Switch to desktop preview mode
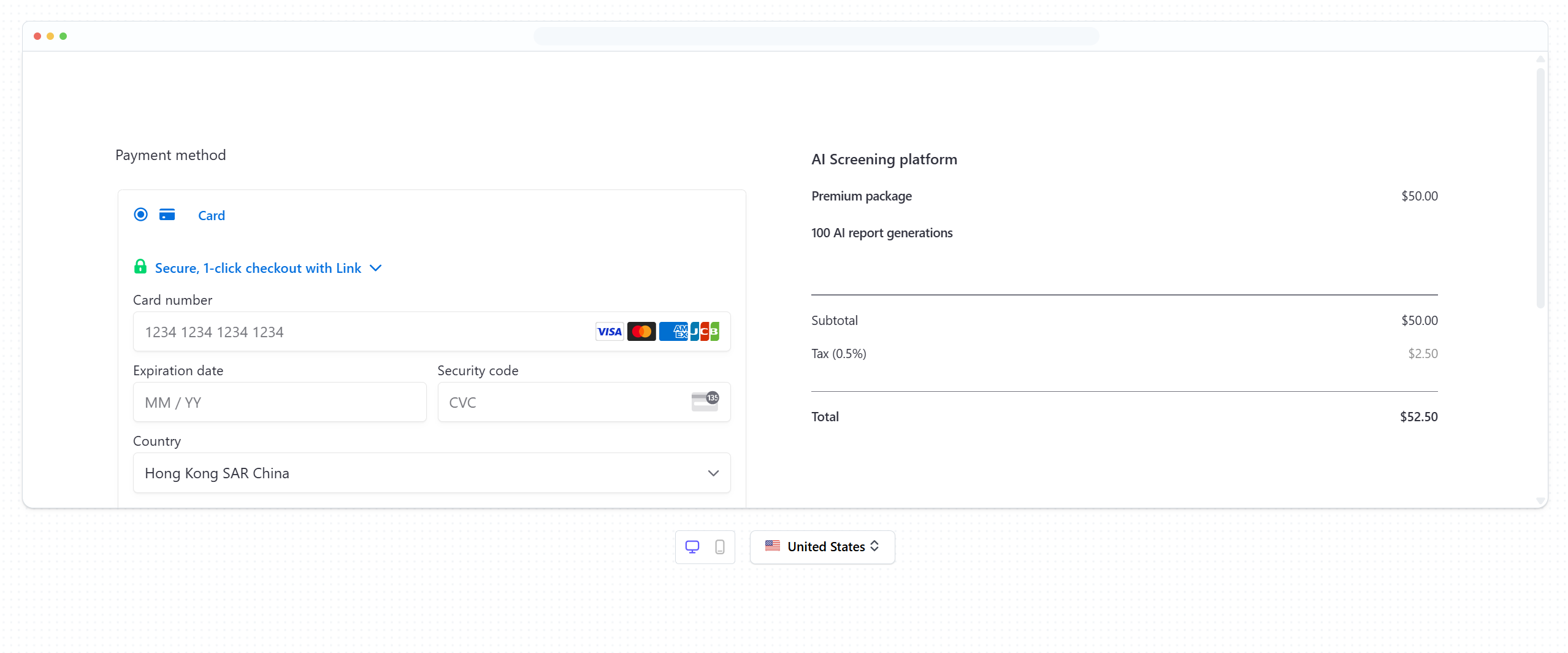1568x653 pixels. click(x=692, y=547)
